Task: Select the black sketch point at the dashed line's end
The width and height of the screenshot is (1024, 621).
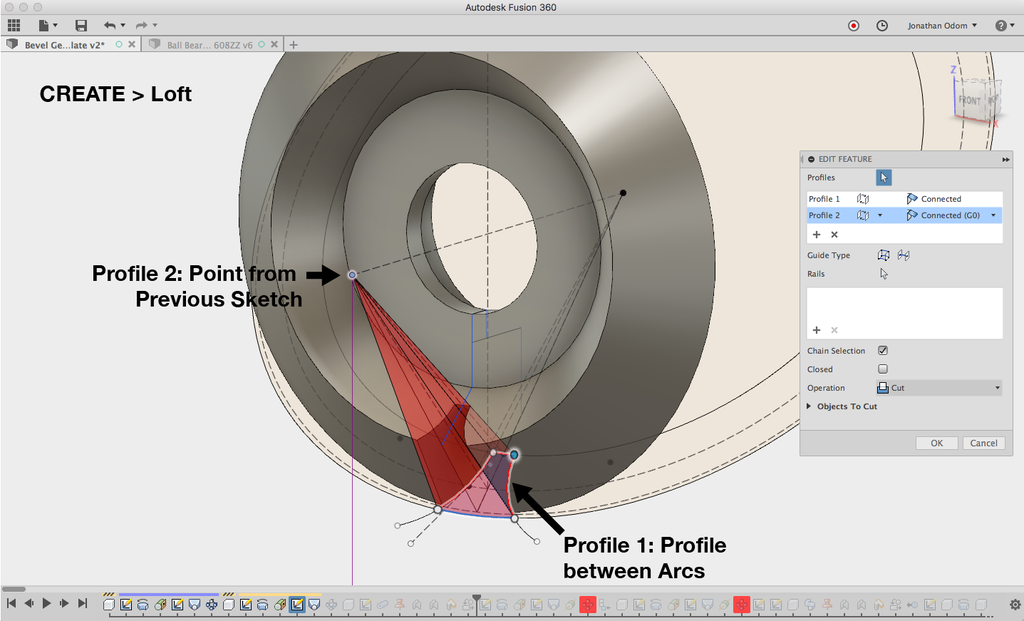Action: (x=623, y=193)
